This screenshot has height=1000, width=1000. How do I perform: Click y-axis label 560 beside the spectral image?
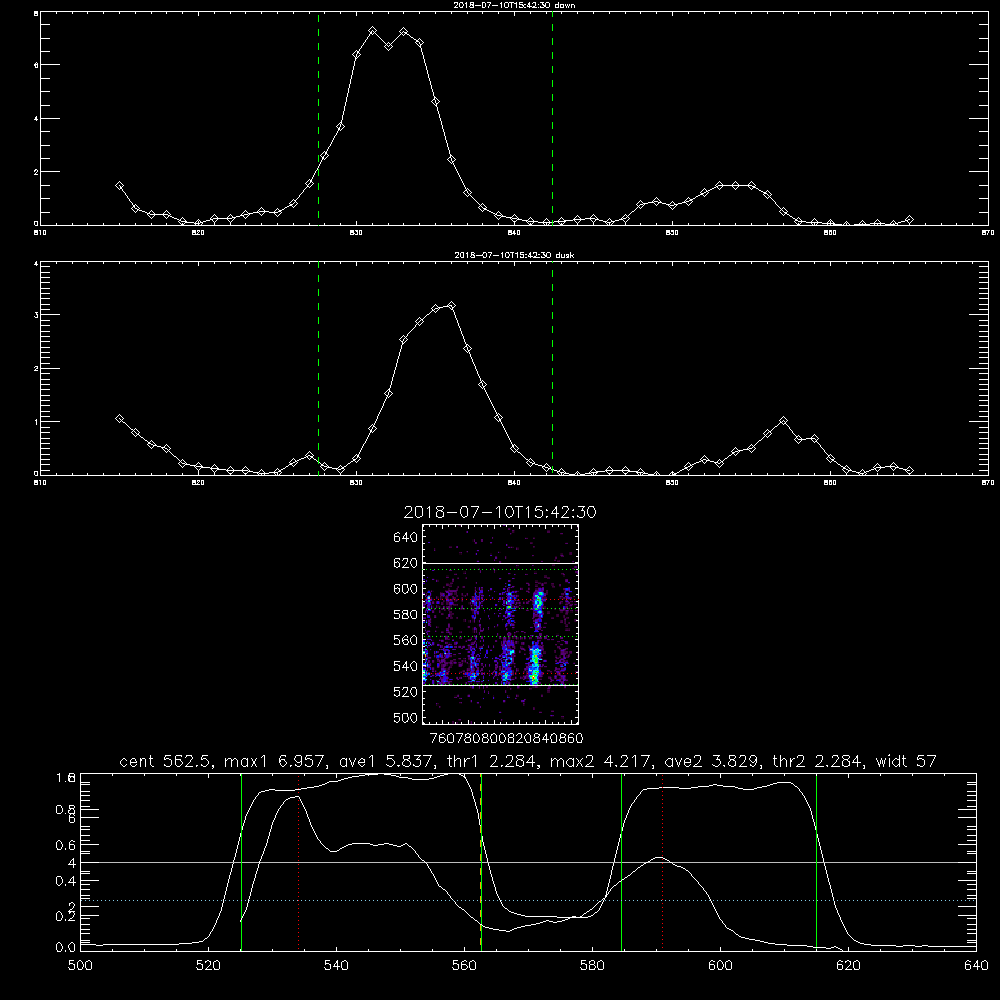click(x=405, y=640)
